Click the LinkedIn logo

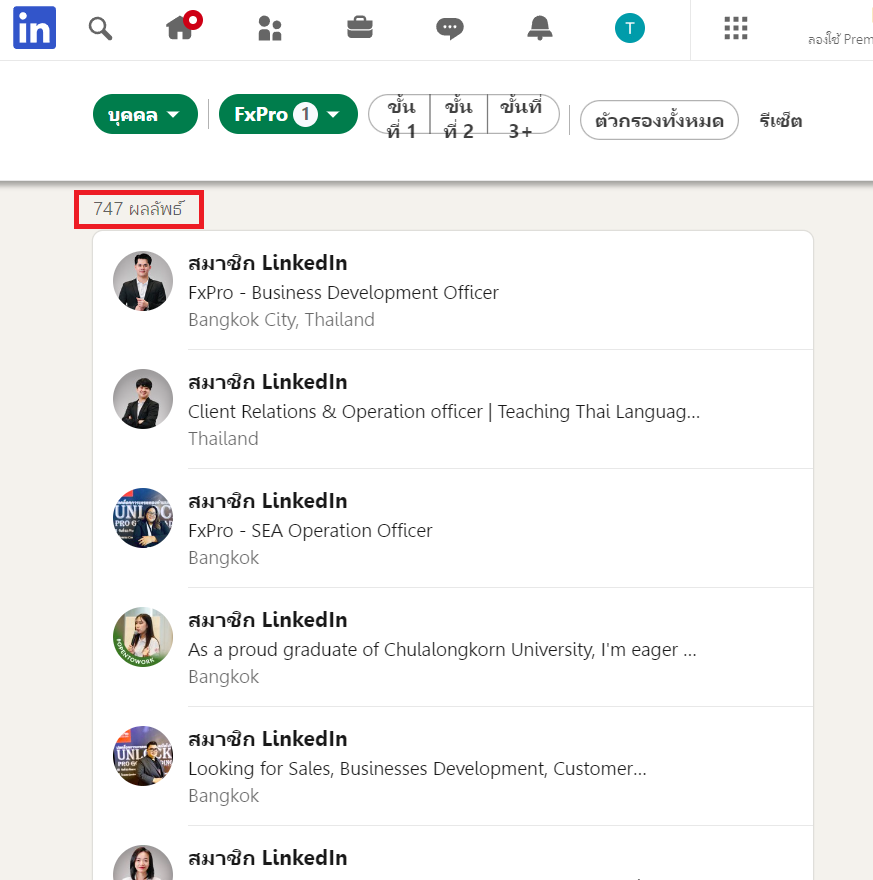(34, 28)
